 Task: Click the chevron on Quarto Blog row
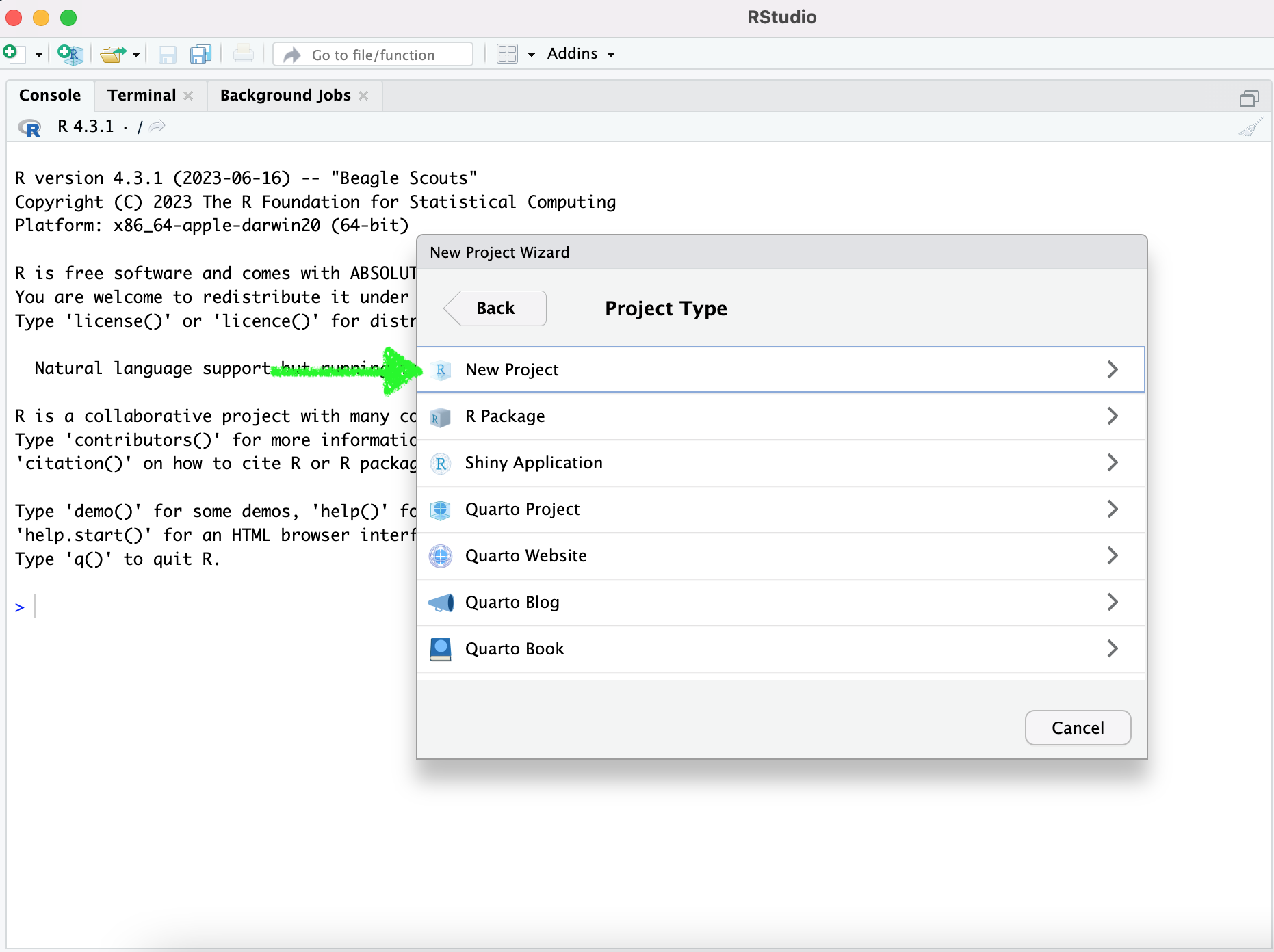(x=1113, y=602)
